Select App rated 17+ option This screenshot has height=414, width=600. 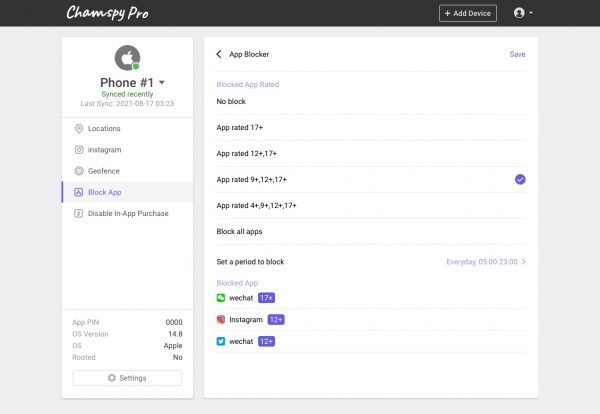(371, 127)
